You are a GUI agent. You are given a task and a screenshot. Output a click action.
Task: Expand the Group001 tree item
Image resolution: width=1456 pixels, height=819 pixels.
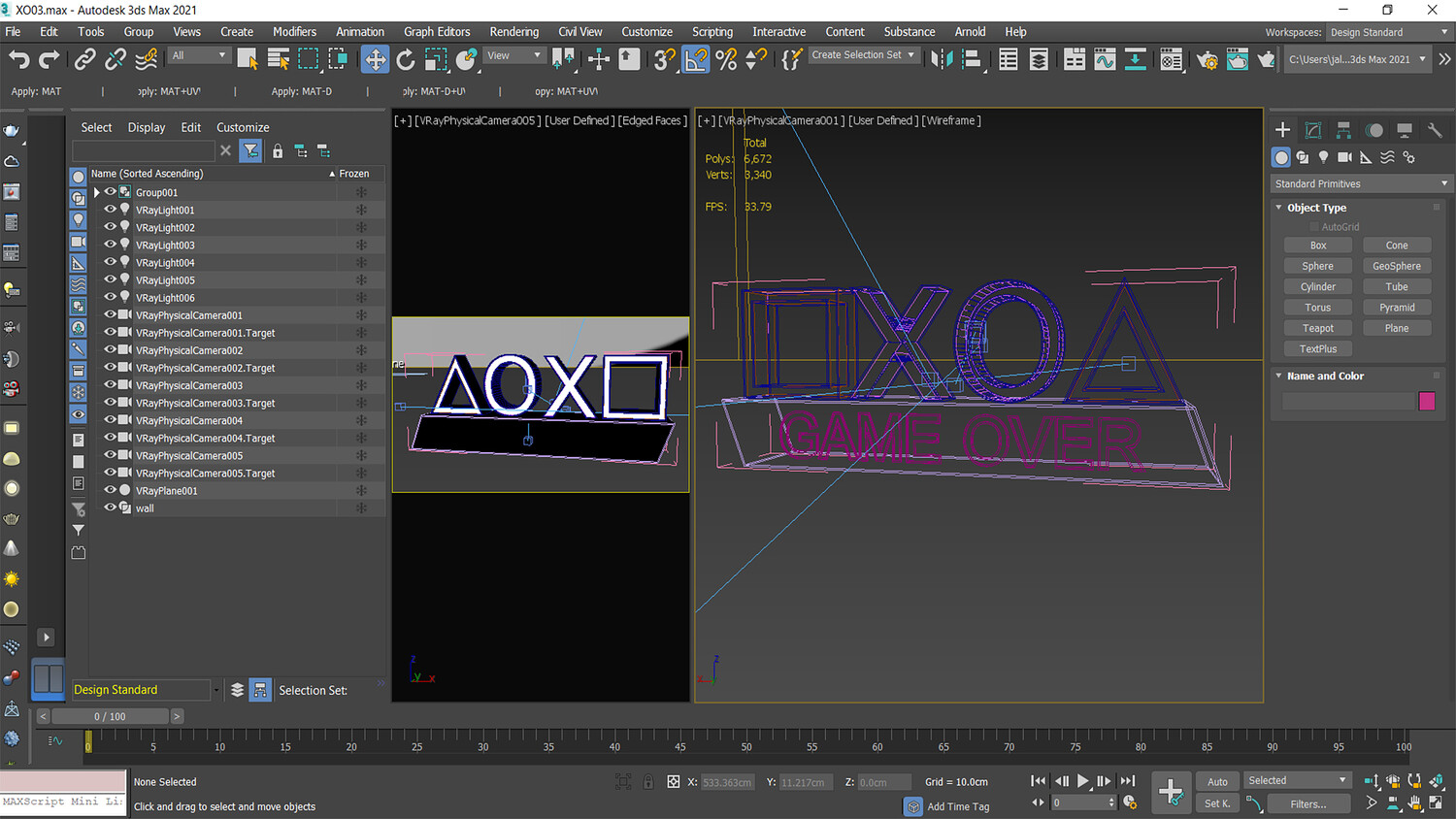click(97, 192)
